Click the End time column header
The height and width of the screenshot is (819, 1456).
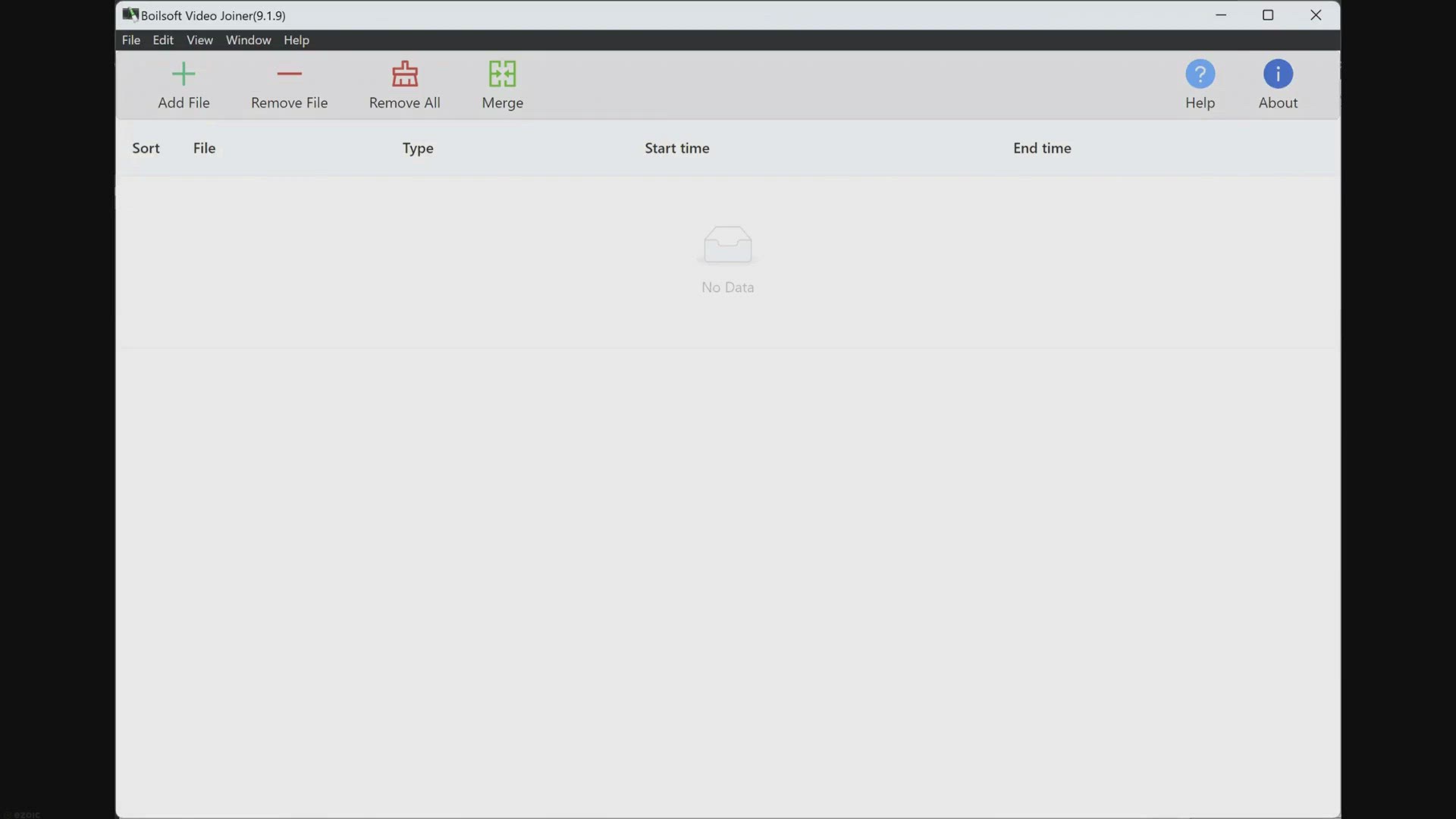1042,148
